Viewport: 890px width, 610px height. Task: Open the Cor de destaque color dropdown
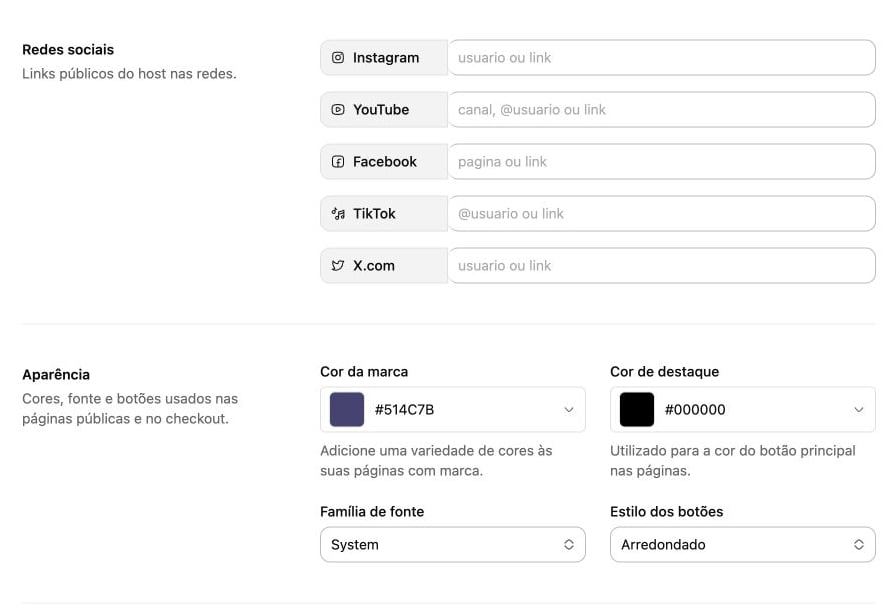tap(742, 410)
